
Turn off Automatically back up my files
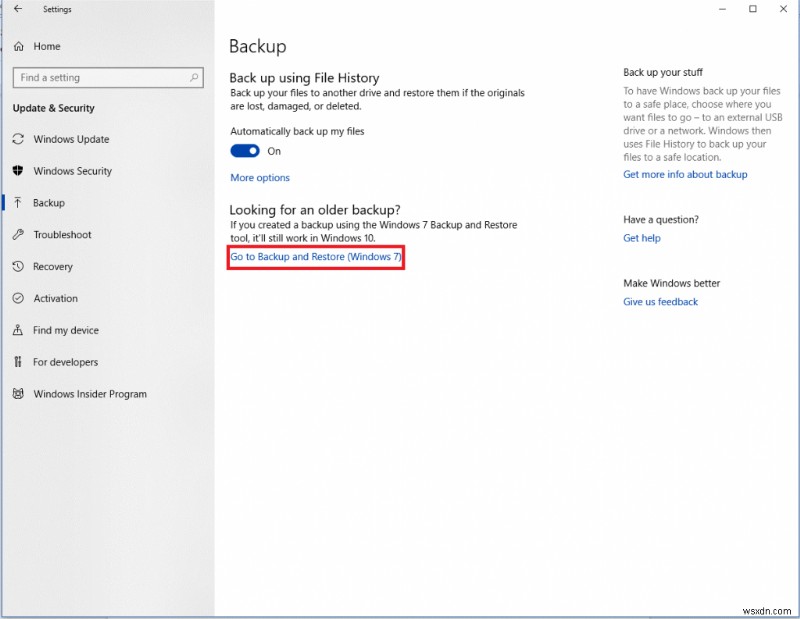(x=243, y=151)
